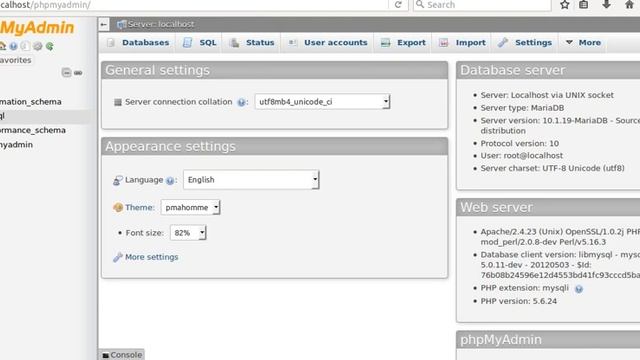This screenshot has width=640, height=360.
Task: Open the SQL tab
Action: click(200, 42)
